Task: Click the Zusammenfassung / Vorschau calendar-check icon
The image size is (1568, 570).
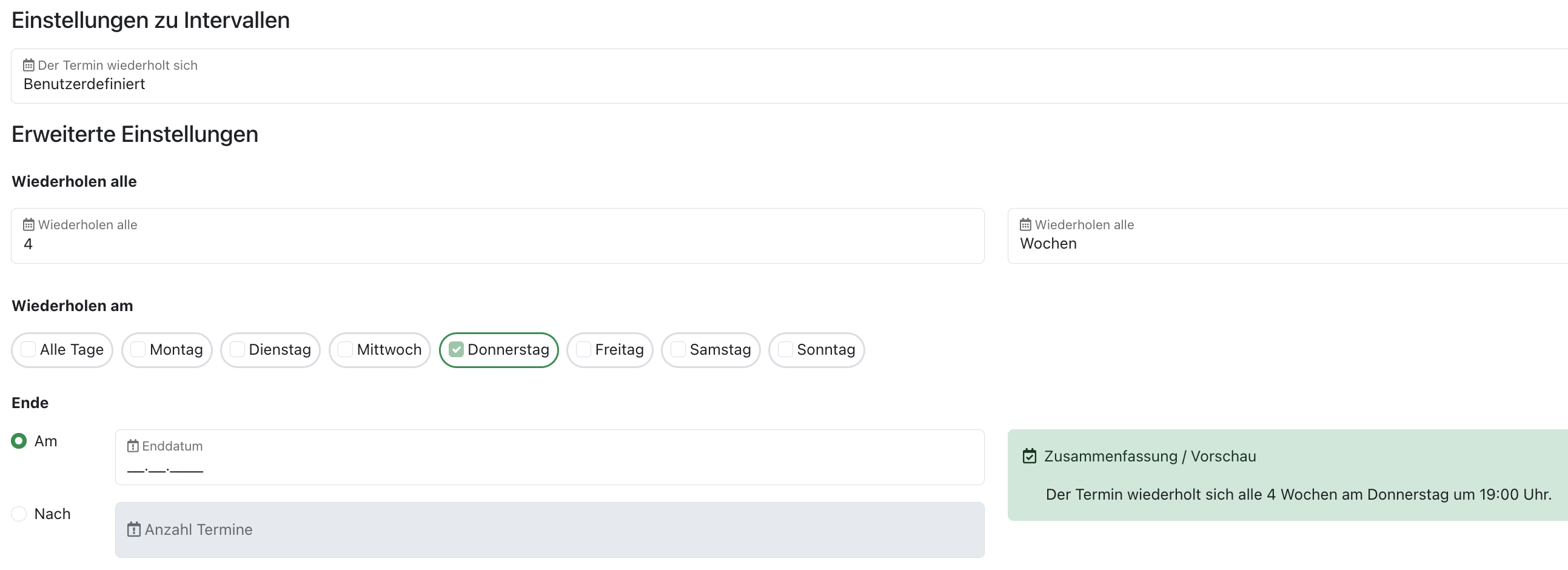Action: (1030, 457)
